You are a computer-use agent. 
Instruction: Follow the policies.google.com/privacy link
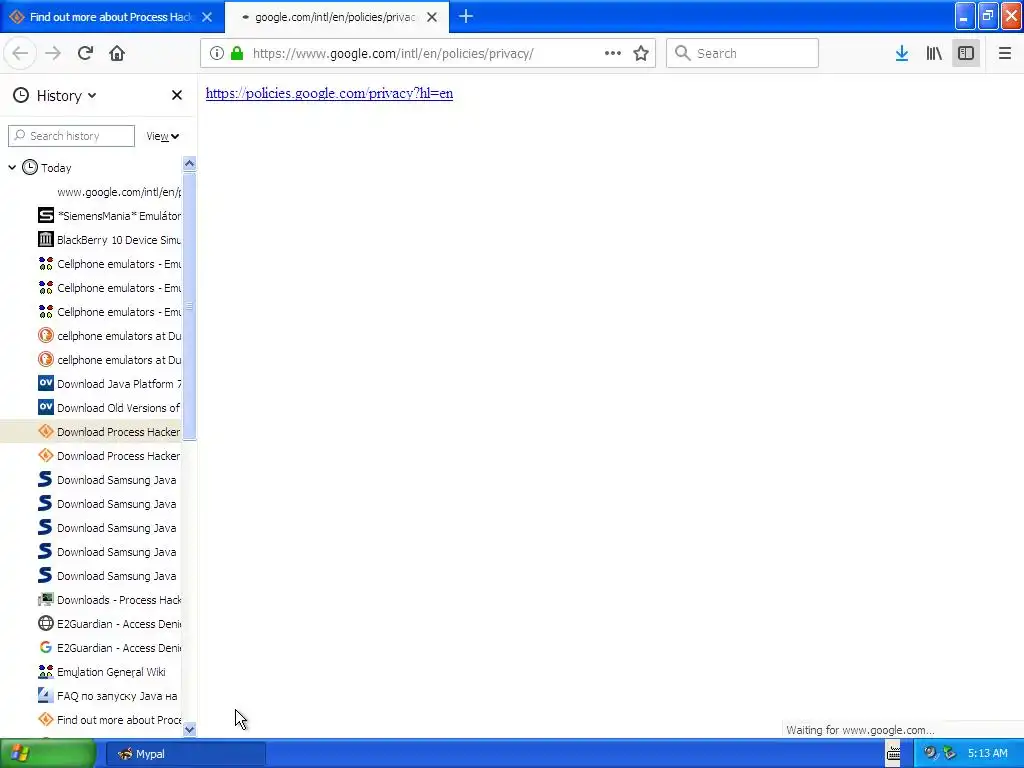click(329, 93)
